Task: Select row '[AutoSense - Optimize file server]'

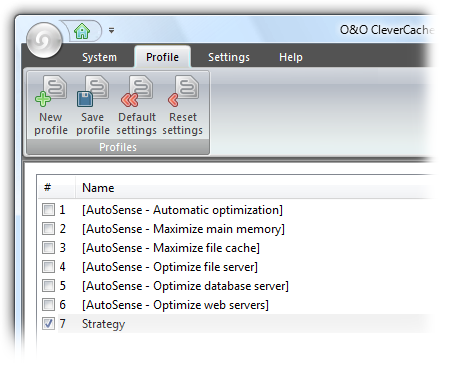Action: point(170,267)
